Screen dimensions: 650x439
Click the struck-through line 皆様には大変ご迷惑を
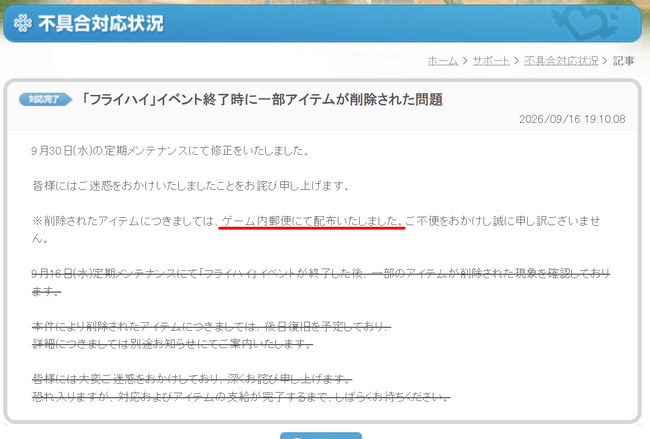[192, 378]
